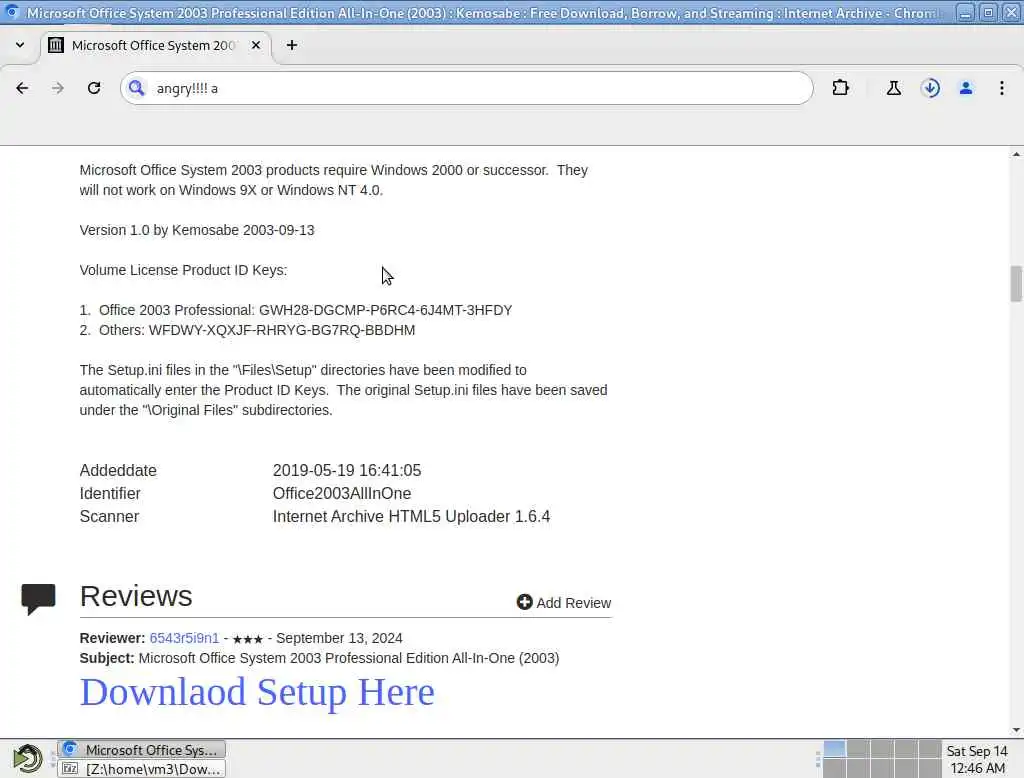Show downloads with the download arrow icon
The image size is (1024, 778).
coord(931,88)
